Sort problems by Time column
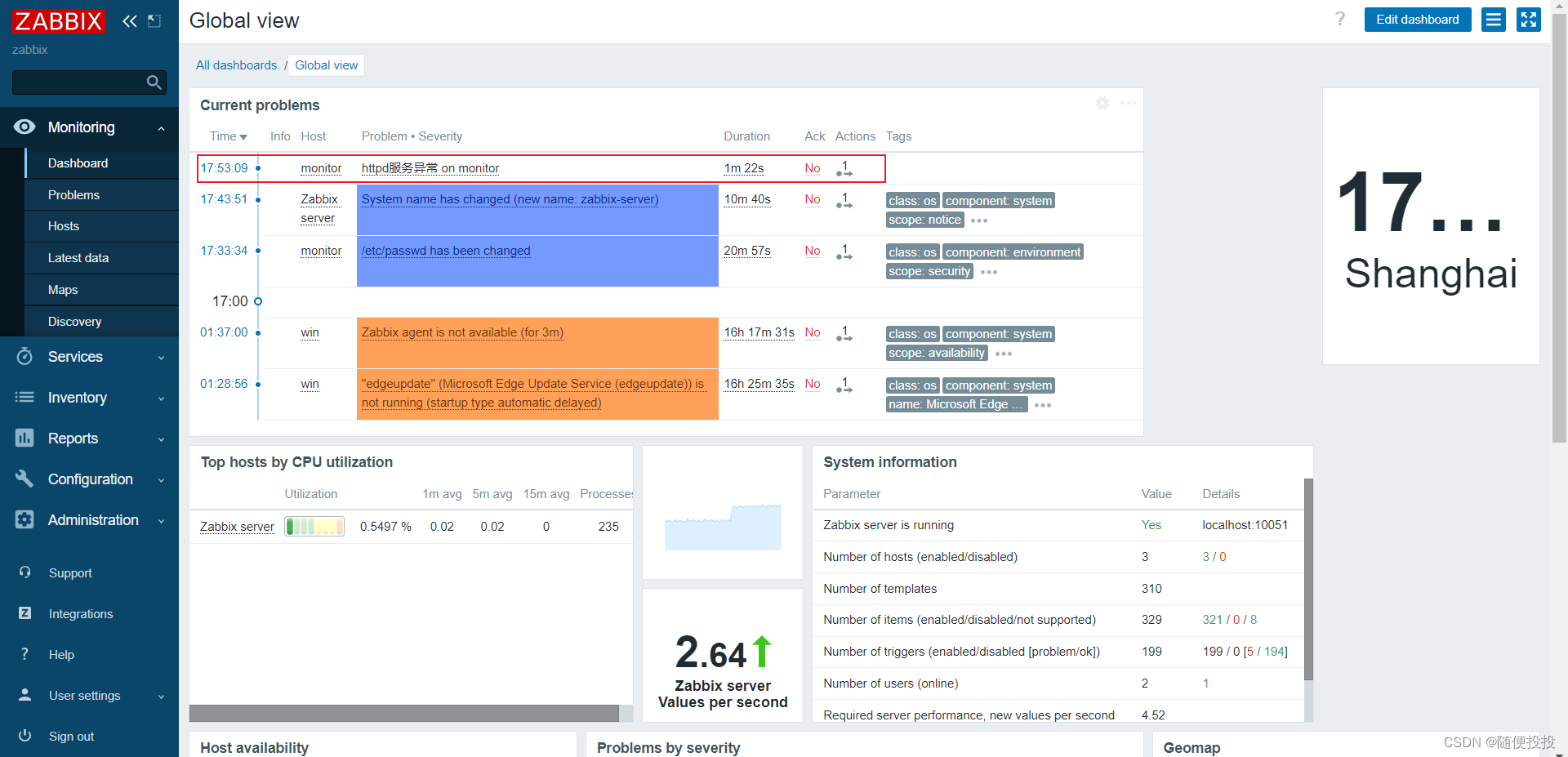 (228, 136)
